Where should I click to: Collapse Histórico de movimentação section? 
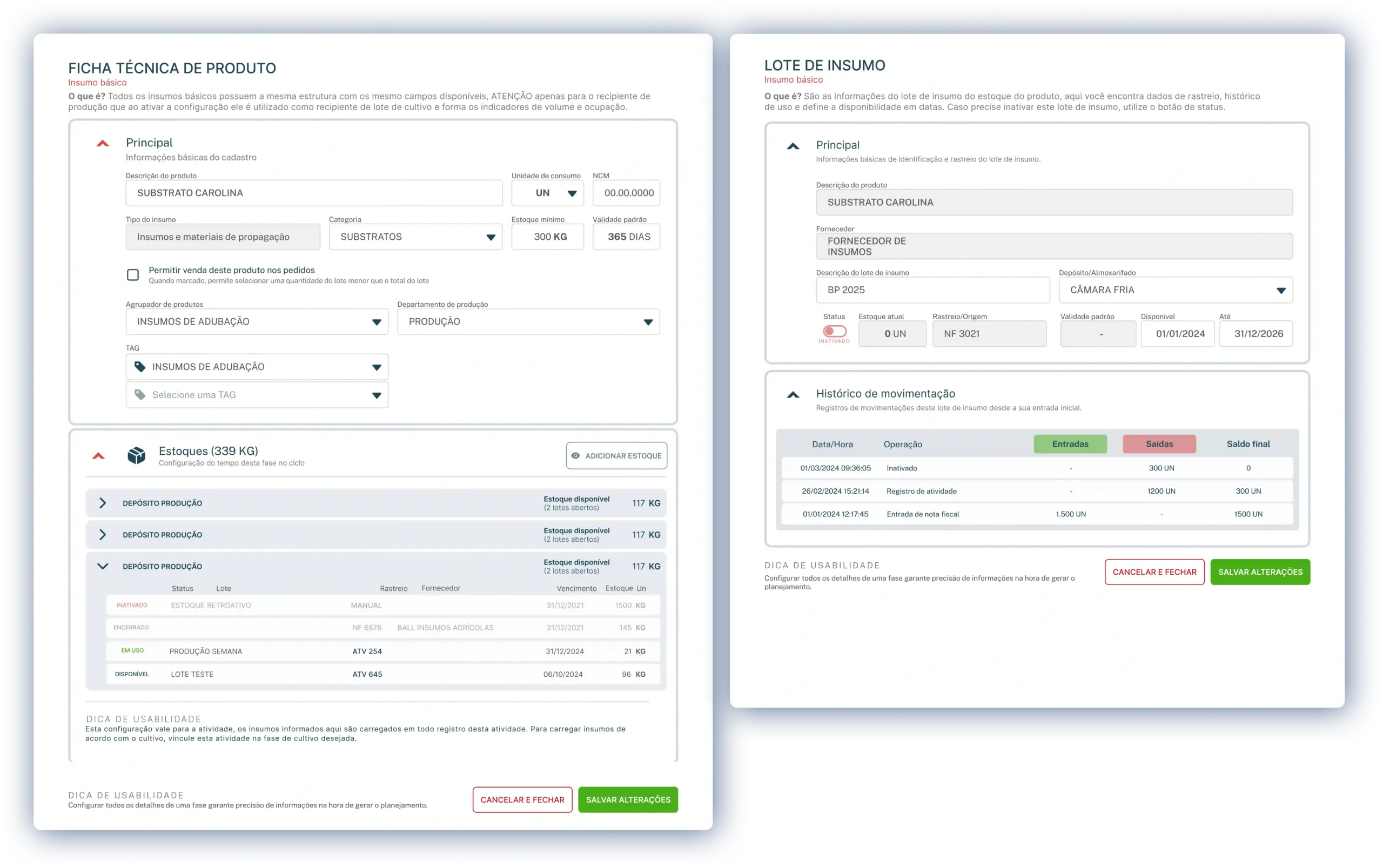pos(793,394)
